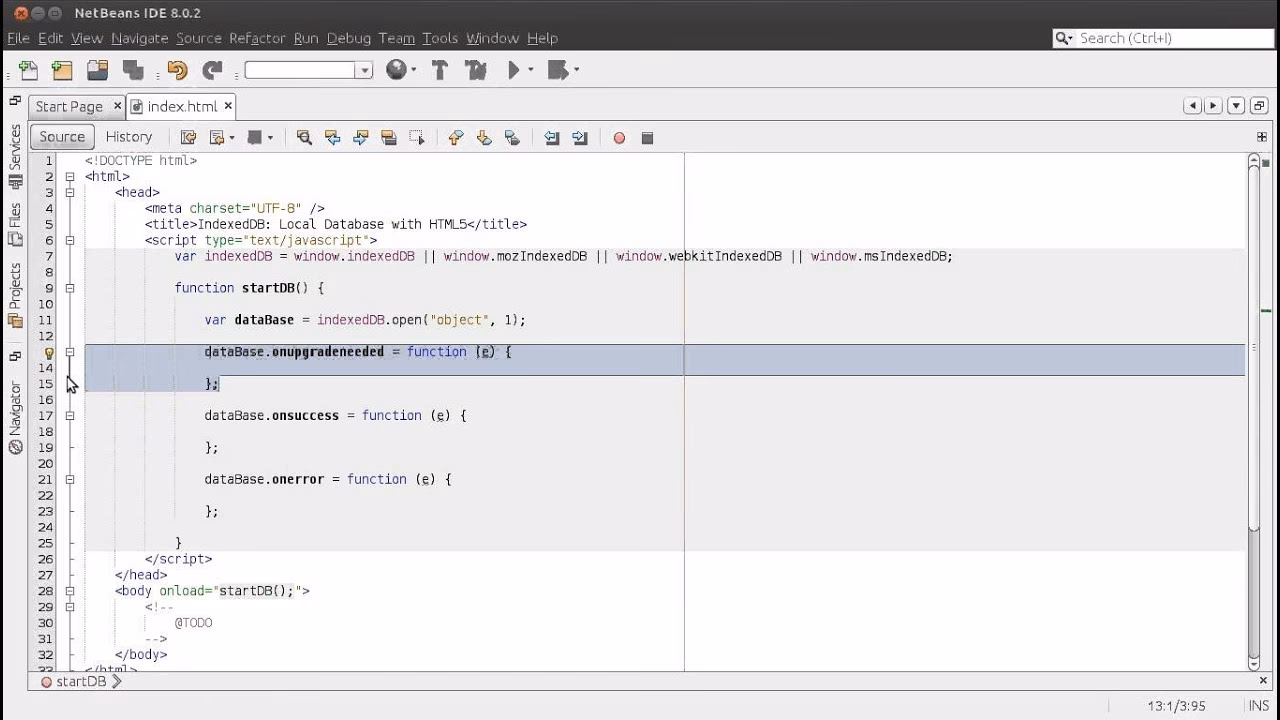Collapse the html tag fold on line 2
The height and width of the screenshot is (720, 1280).
coord(70,177)
